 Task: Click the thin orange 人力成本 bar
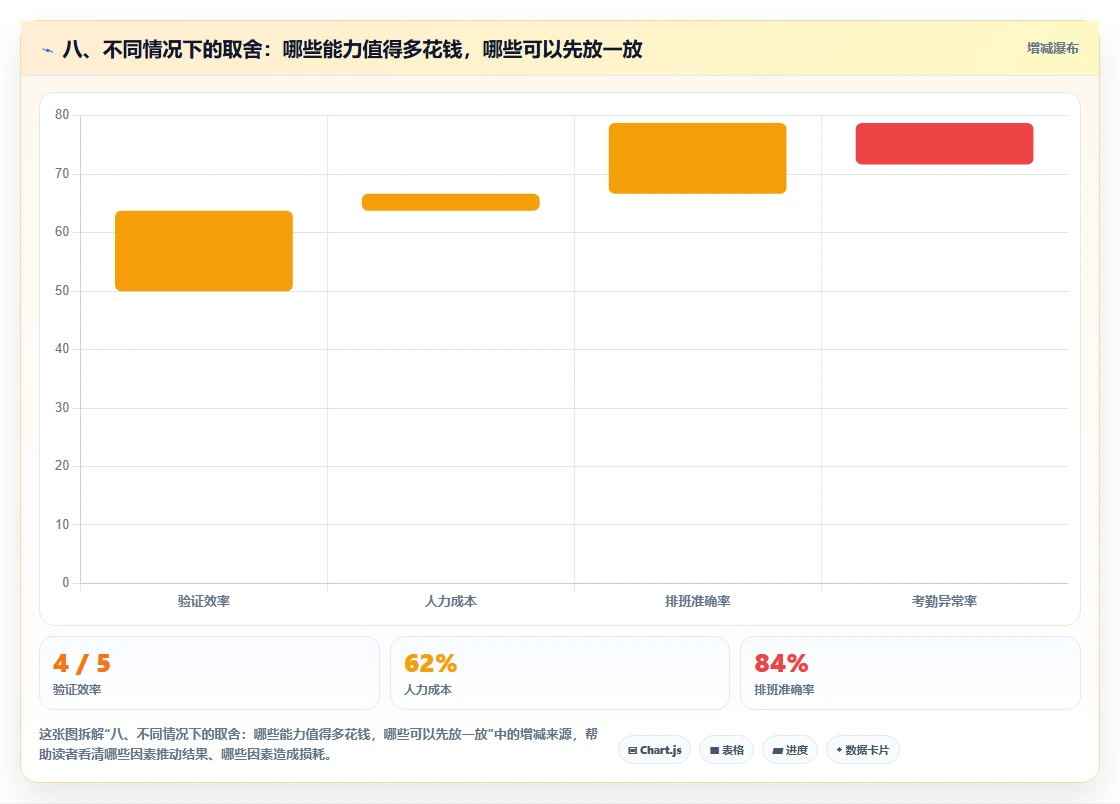pyautogui.click(x=451, y=202)
